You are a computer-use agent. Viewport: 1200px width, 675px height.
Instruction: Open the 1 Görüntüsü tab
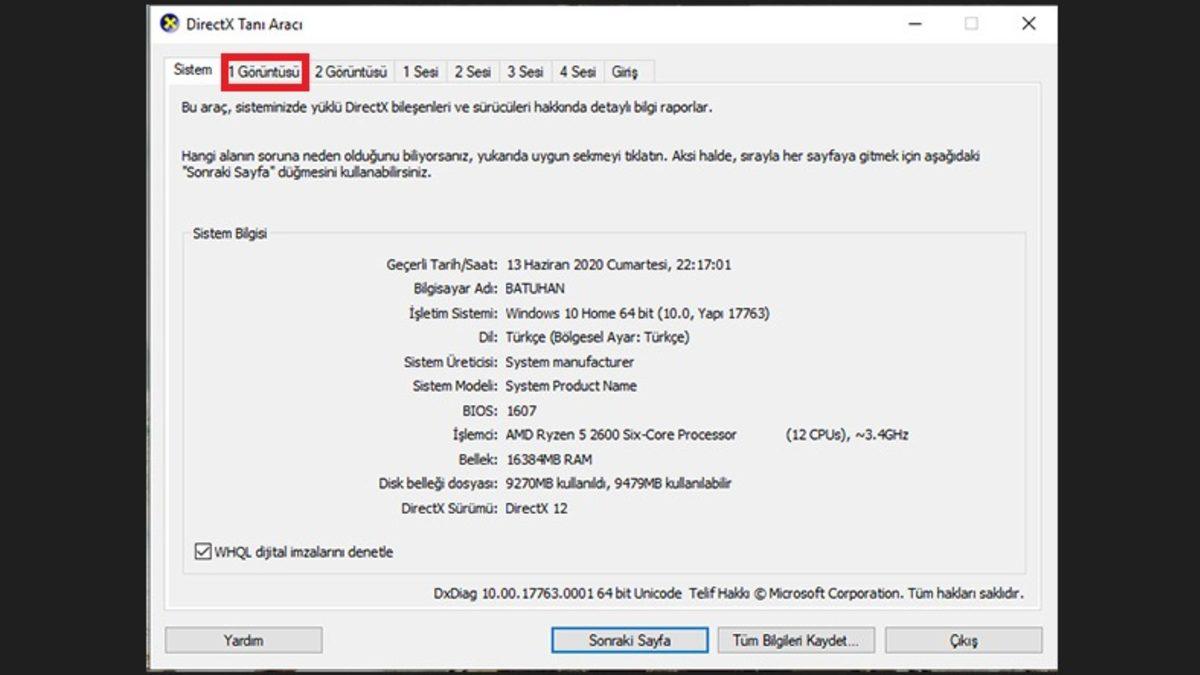(264, 72)
